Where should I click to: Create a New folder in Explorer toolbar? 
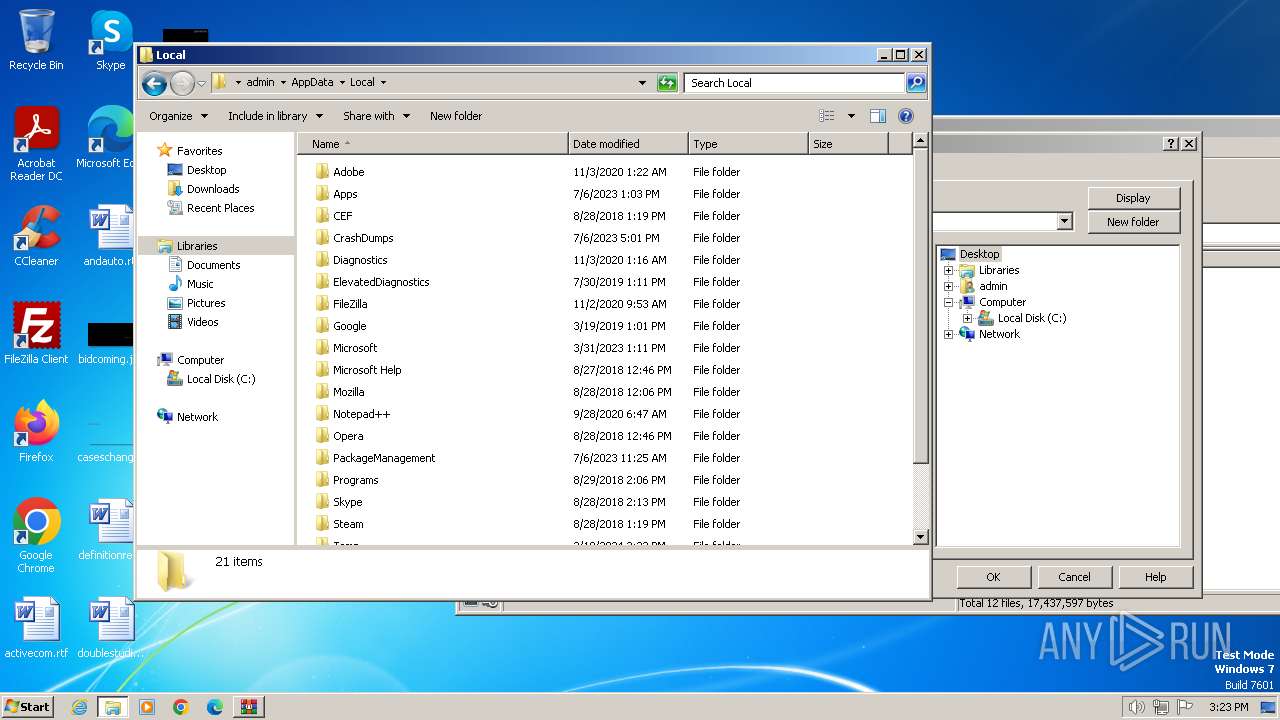(x=456, y=116)
